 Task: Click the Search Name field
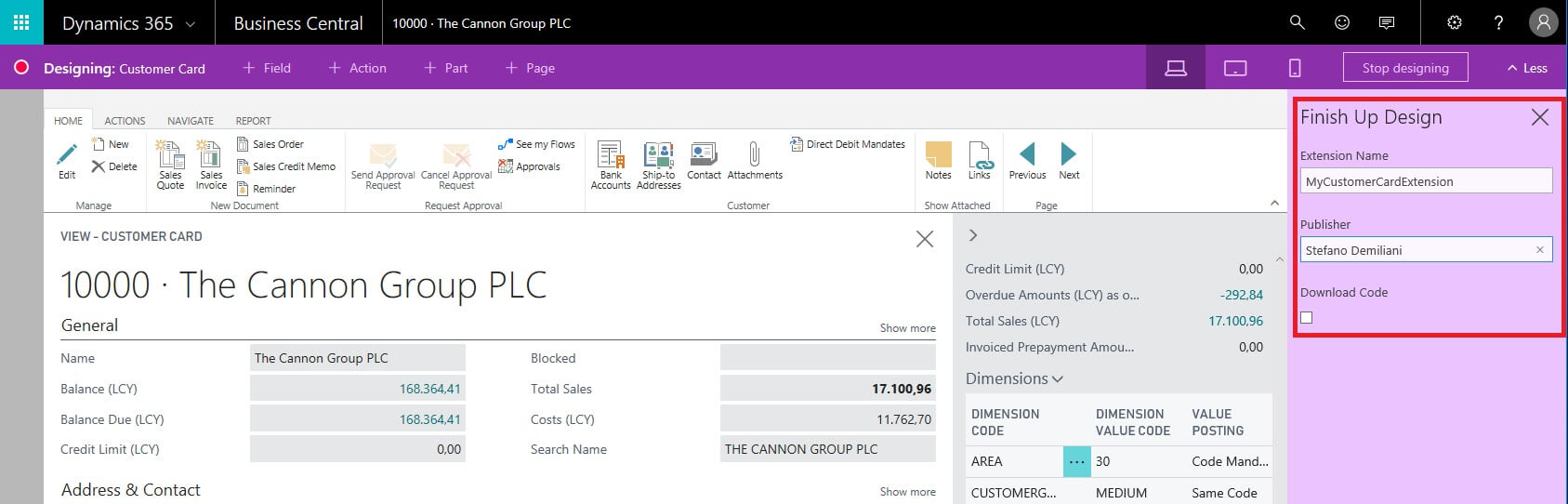[x=827, y=449]
